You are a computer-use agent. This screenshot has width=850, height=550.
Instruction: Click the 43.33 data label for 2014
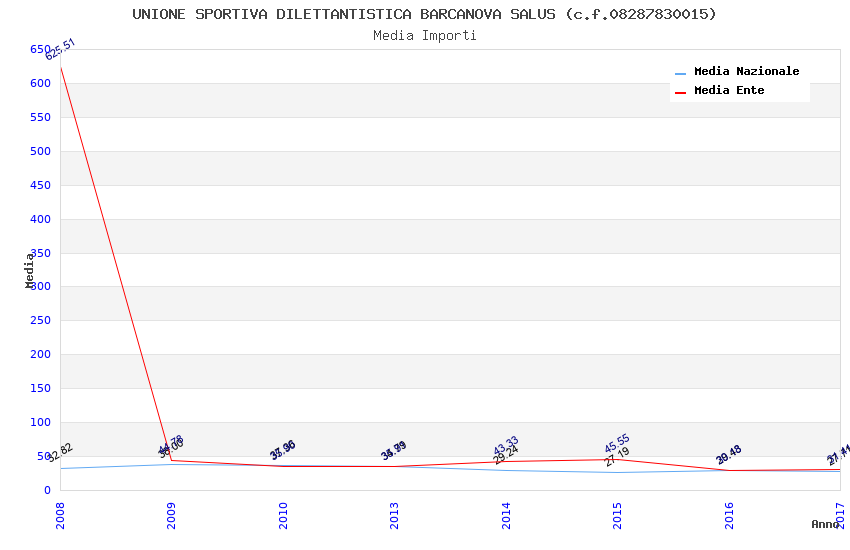tap(506, 445)
